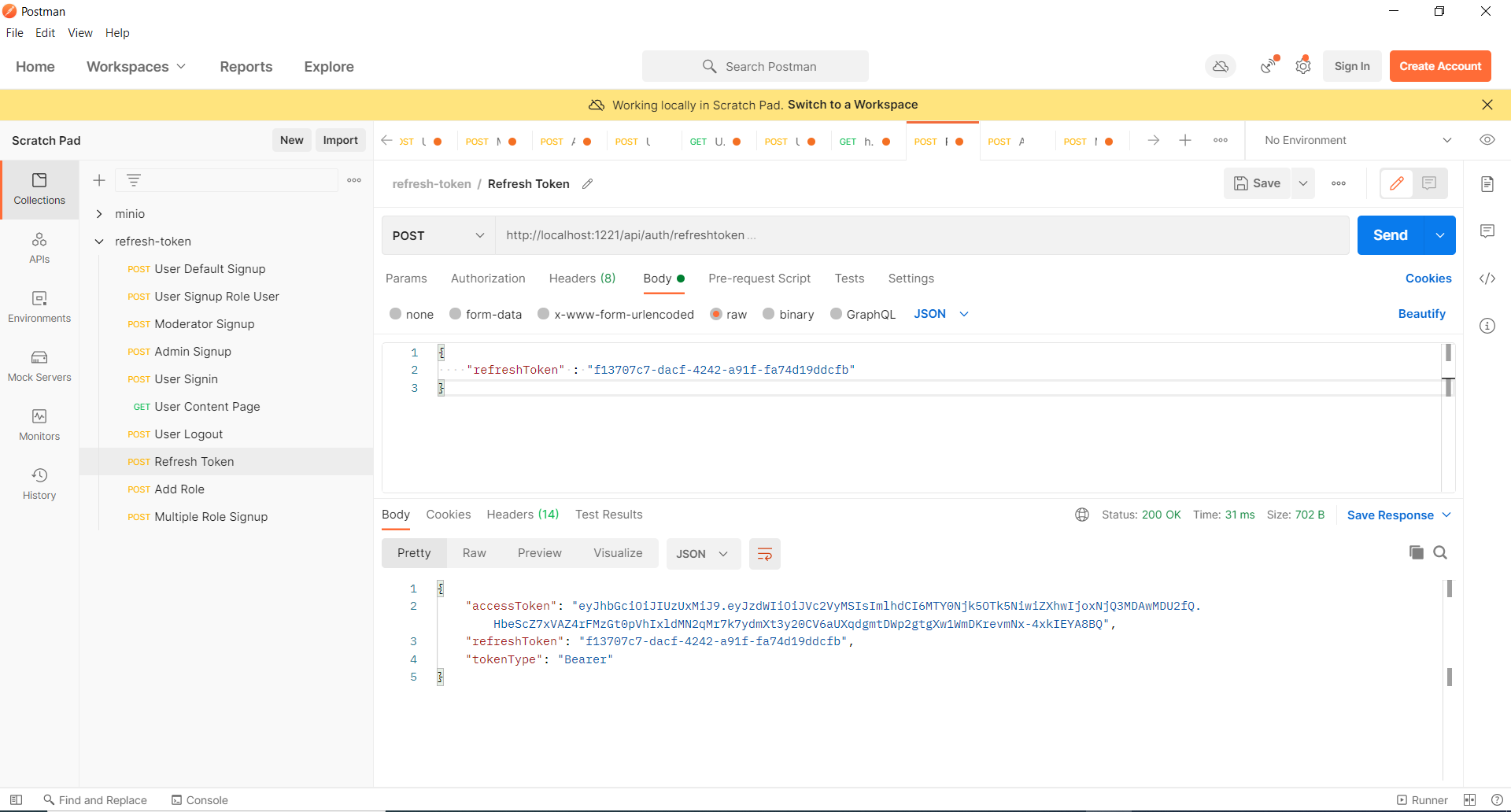Switch to the Pre-request Script tab
The height and width of the screenshot is (812, 1511).
click(759, 279)
